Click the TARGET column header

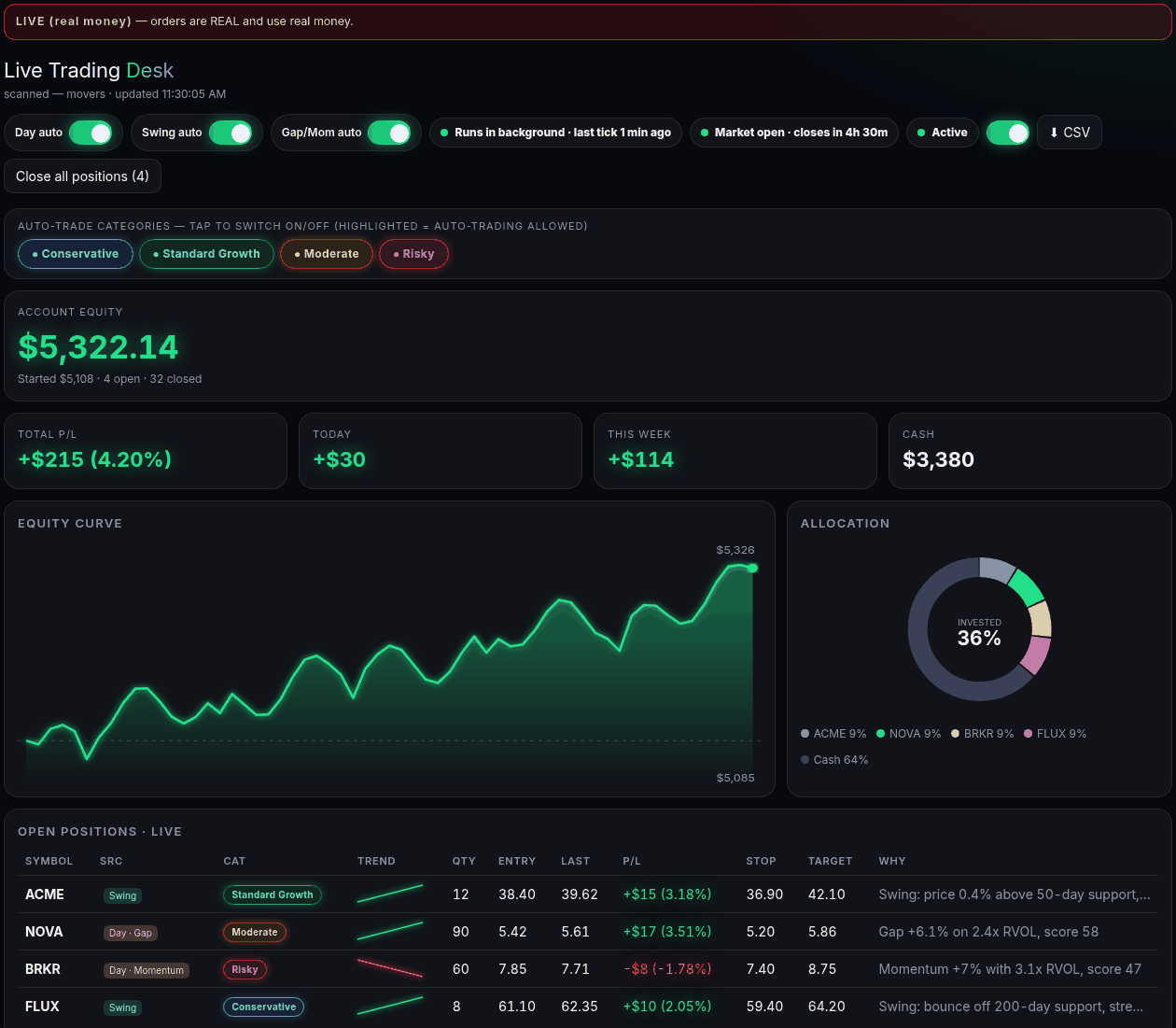[x=830, y=861]
